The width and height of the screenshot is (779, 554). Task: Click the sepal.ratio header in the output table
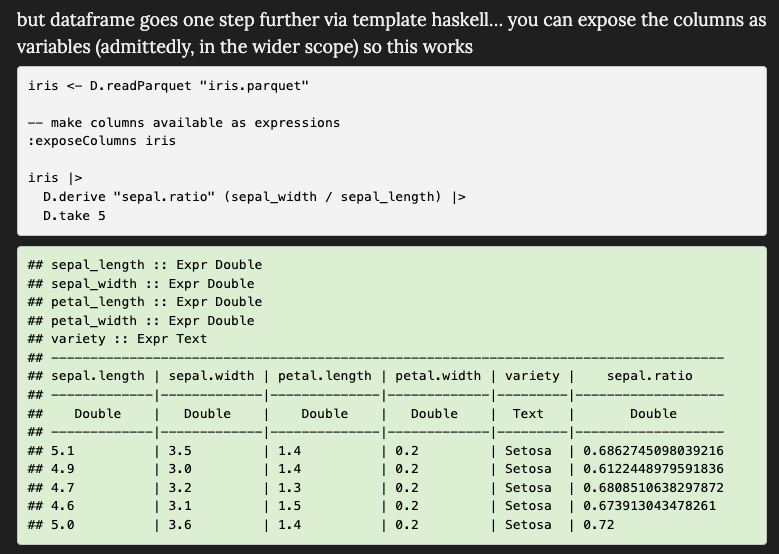[x=649, y=376]
